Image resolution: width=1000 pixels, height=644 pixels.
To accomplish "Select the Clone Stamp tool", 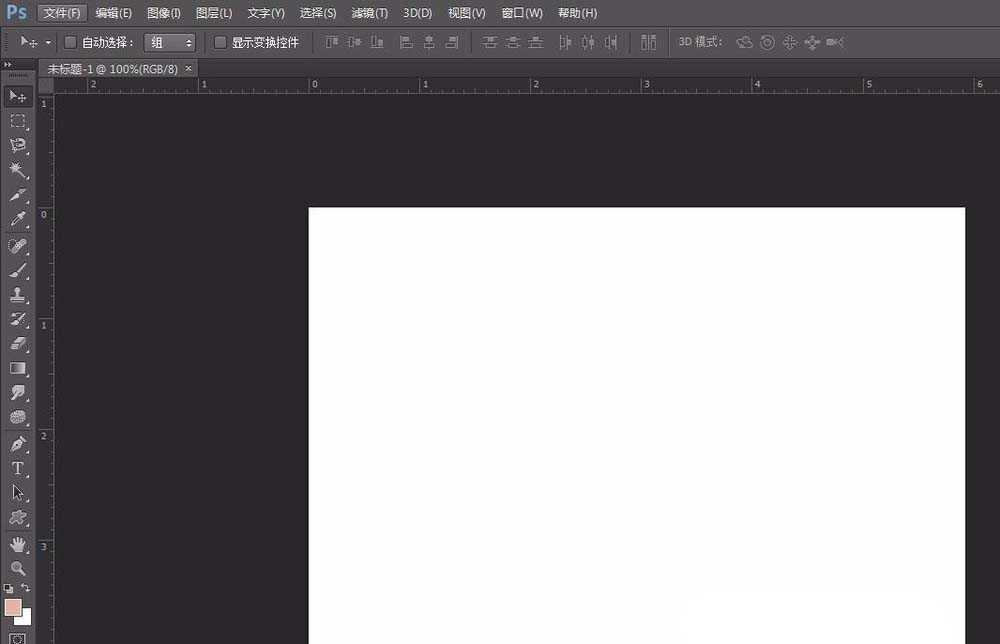I will click(x=18, y=295).
